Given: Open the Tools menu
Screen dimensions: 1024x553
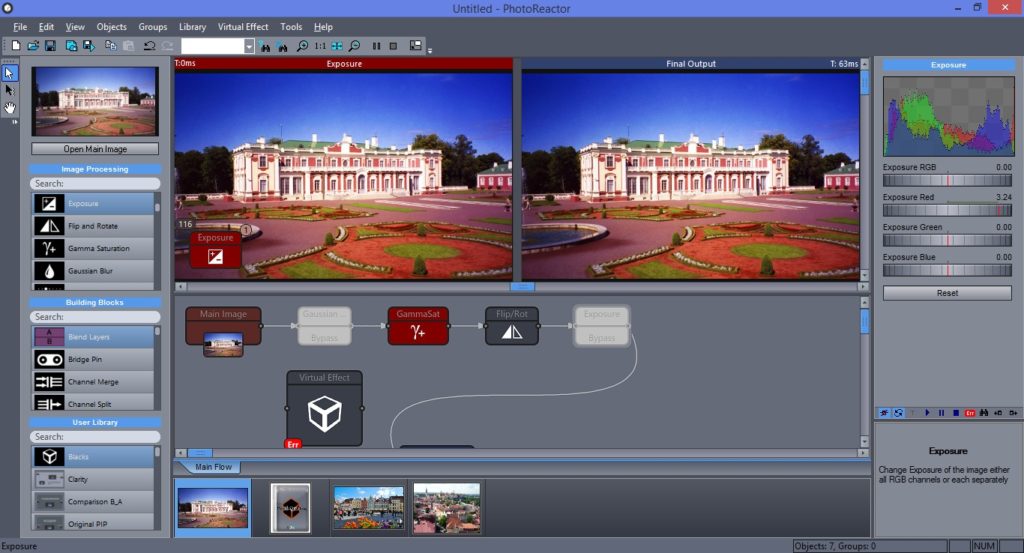Looking at the screenshot, I should click(x=291, y=27).
